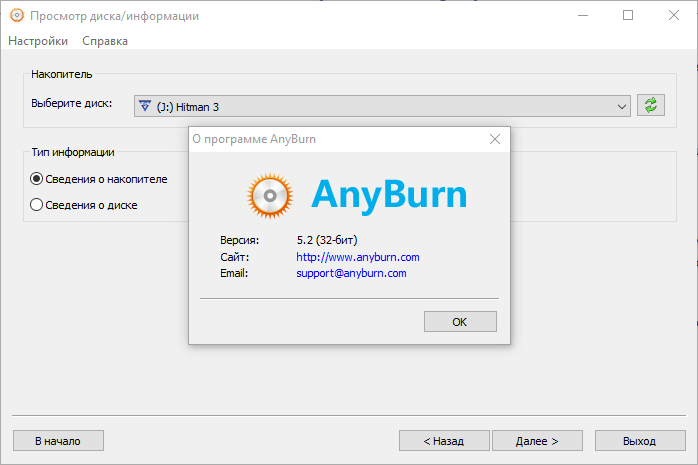Close the 'О программе AnyBurn' dialog
This screenshot has height=465, width=698.
pyautogui.click(x=495, y=139)
